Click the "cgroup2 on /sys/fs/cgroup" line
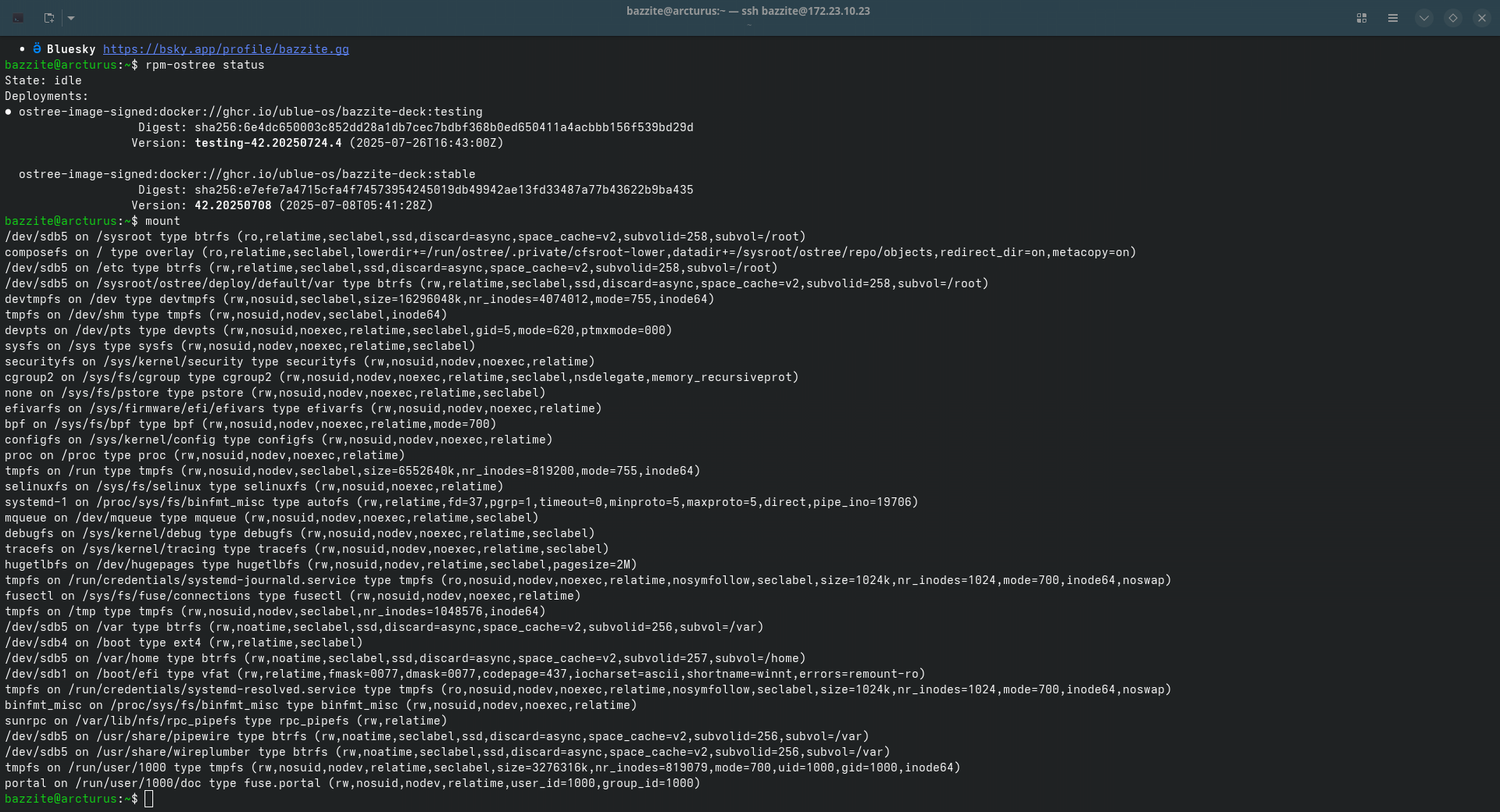Screen dimensions: 1500x812 pos(402,377)
